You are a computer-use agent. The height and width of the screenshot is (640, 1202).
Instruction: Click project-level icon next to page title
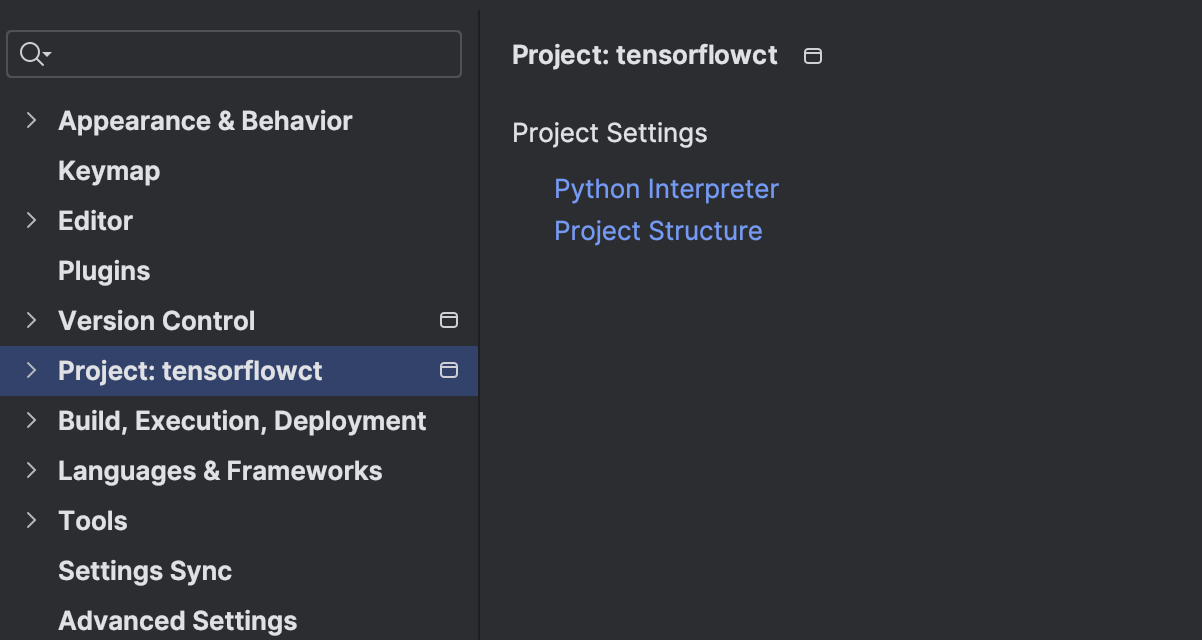813,56
